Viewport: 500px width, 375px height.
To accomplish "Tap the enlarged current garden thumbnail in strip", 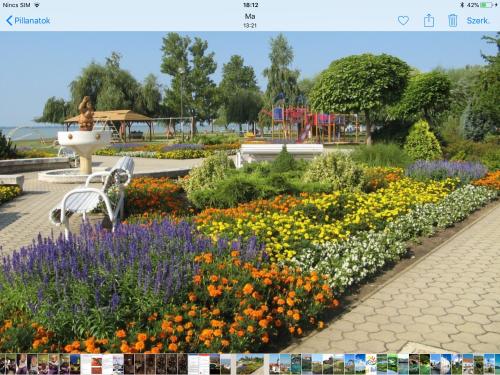I will (250, 364).
